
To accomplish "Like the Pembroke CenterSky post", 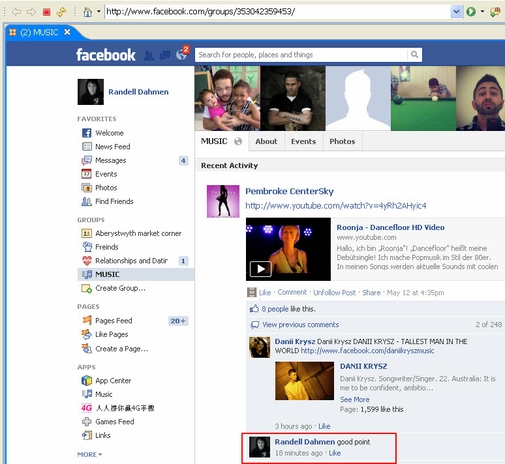I will point(265,293).
